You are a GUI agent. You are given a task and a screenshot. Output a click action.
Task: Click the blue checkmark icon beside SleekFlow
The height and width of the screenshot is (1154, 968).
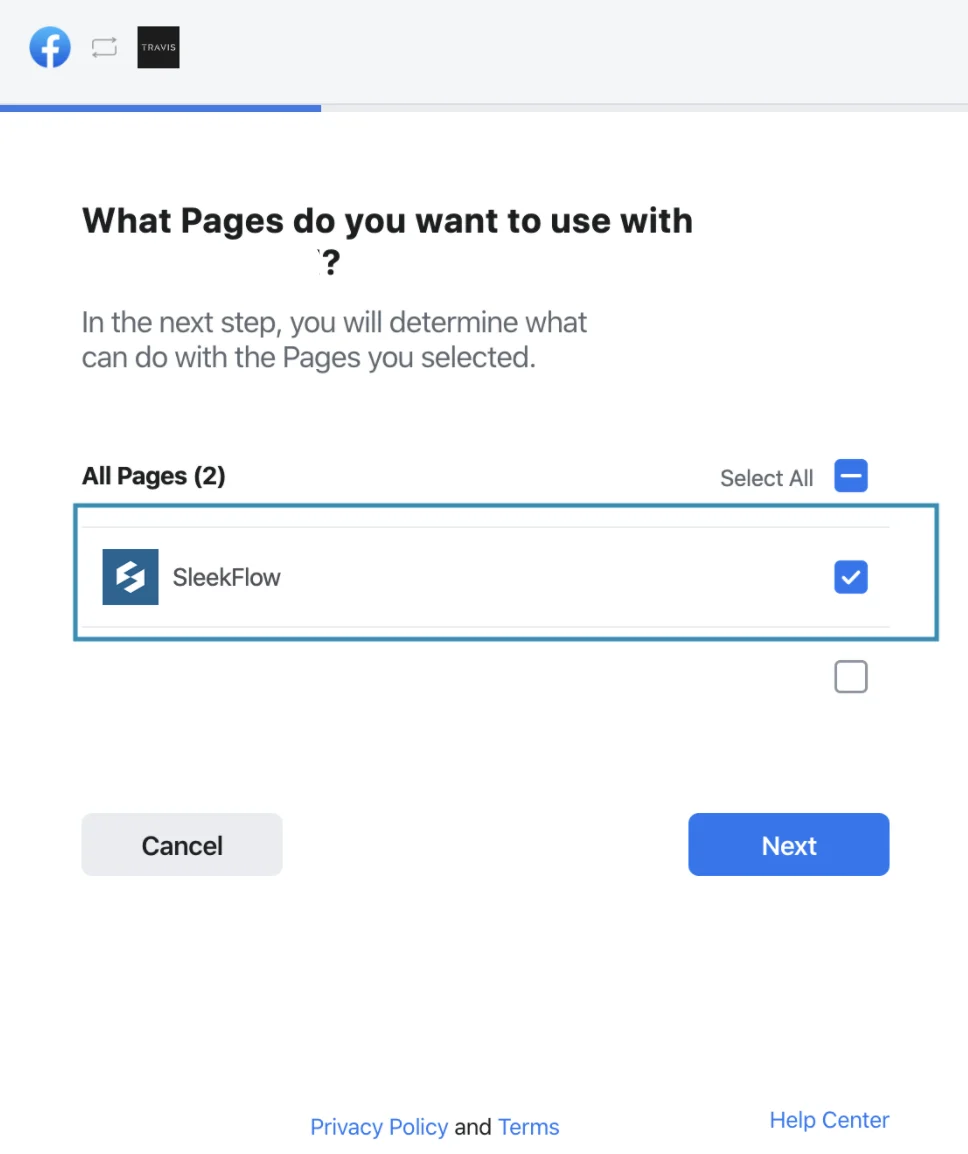pos(851,577)
